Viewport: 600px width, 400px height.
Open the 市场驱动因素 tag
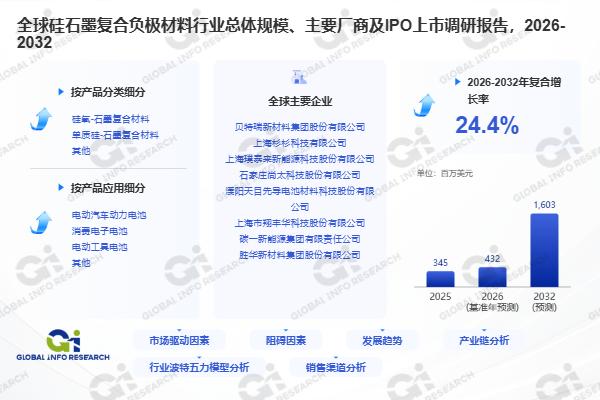click(179, 340)
